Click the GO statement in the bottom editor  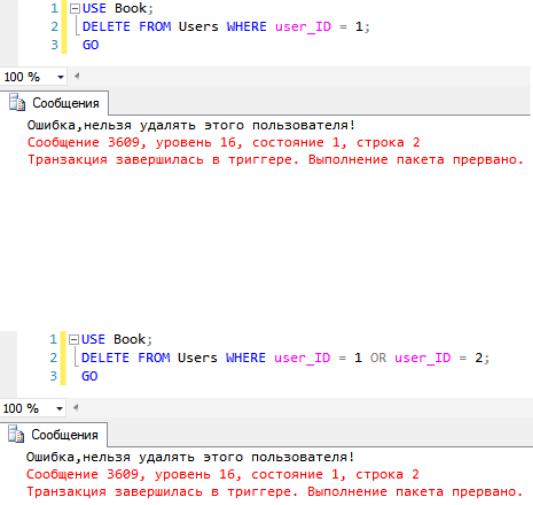tap(90, 376)
